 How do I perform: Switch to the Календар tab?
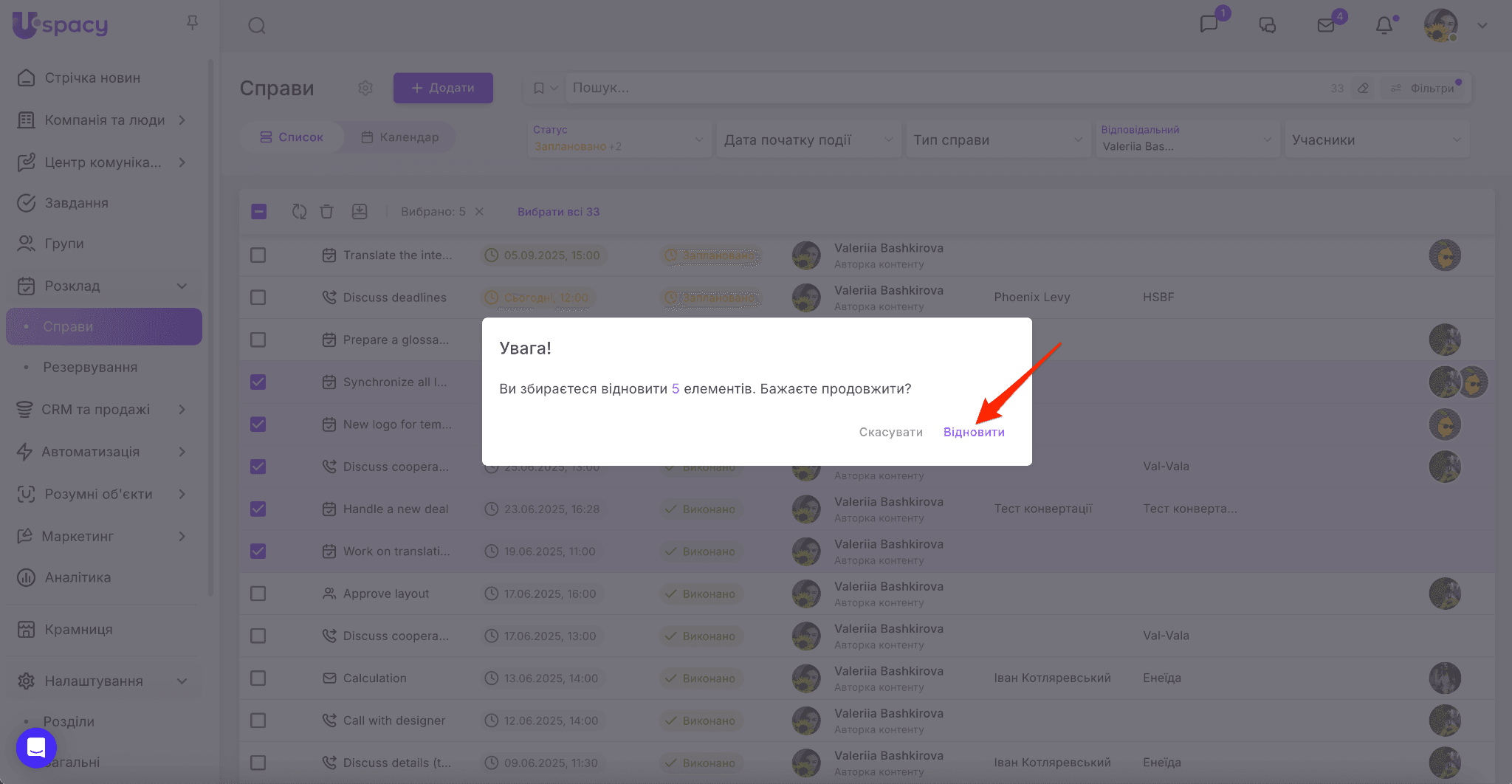coord(400,137)
